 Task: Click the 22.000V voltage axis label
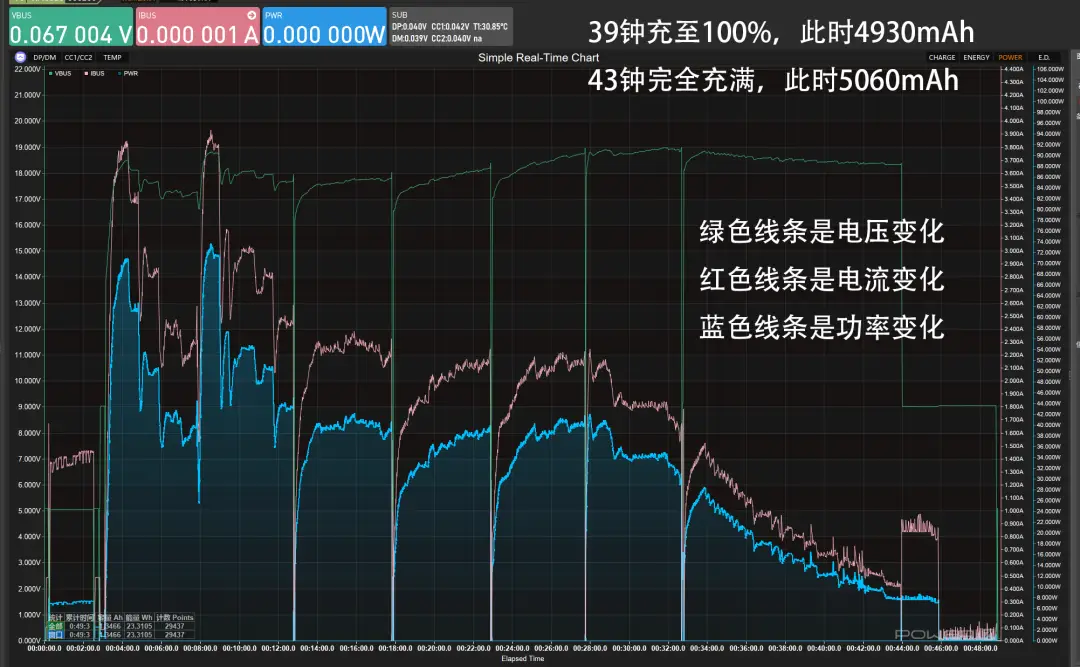point(28,69)
